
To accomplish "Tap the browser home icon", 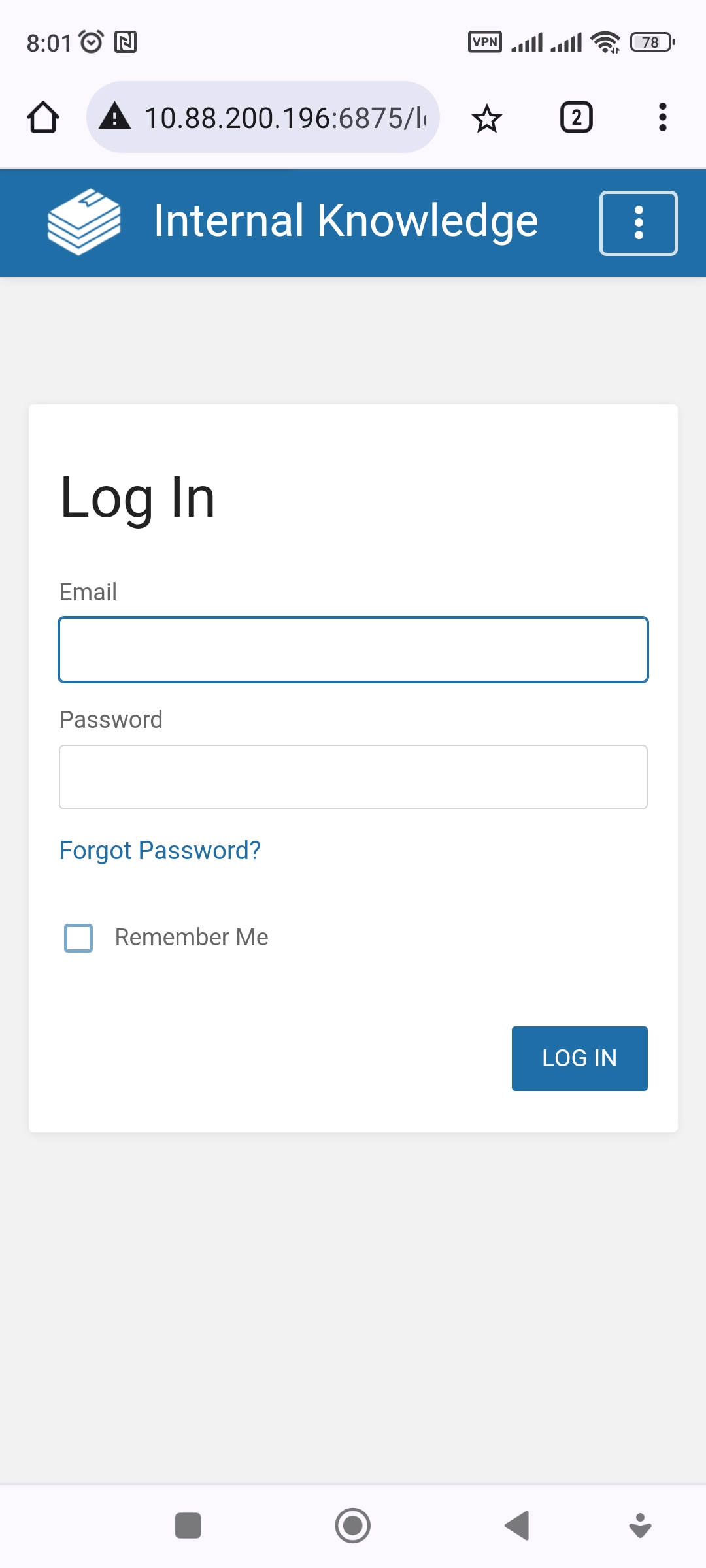I will [x=43, y=118].
